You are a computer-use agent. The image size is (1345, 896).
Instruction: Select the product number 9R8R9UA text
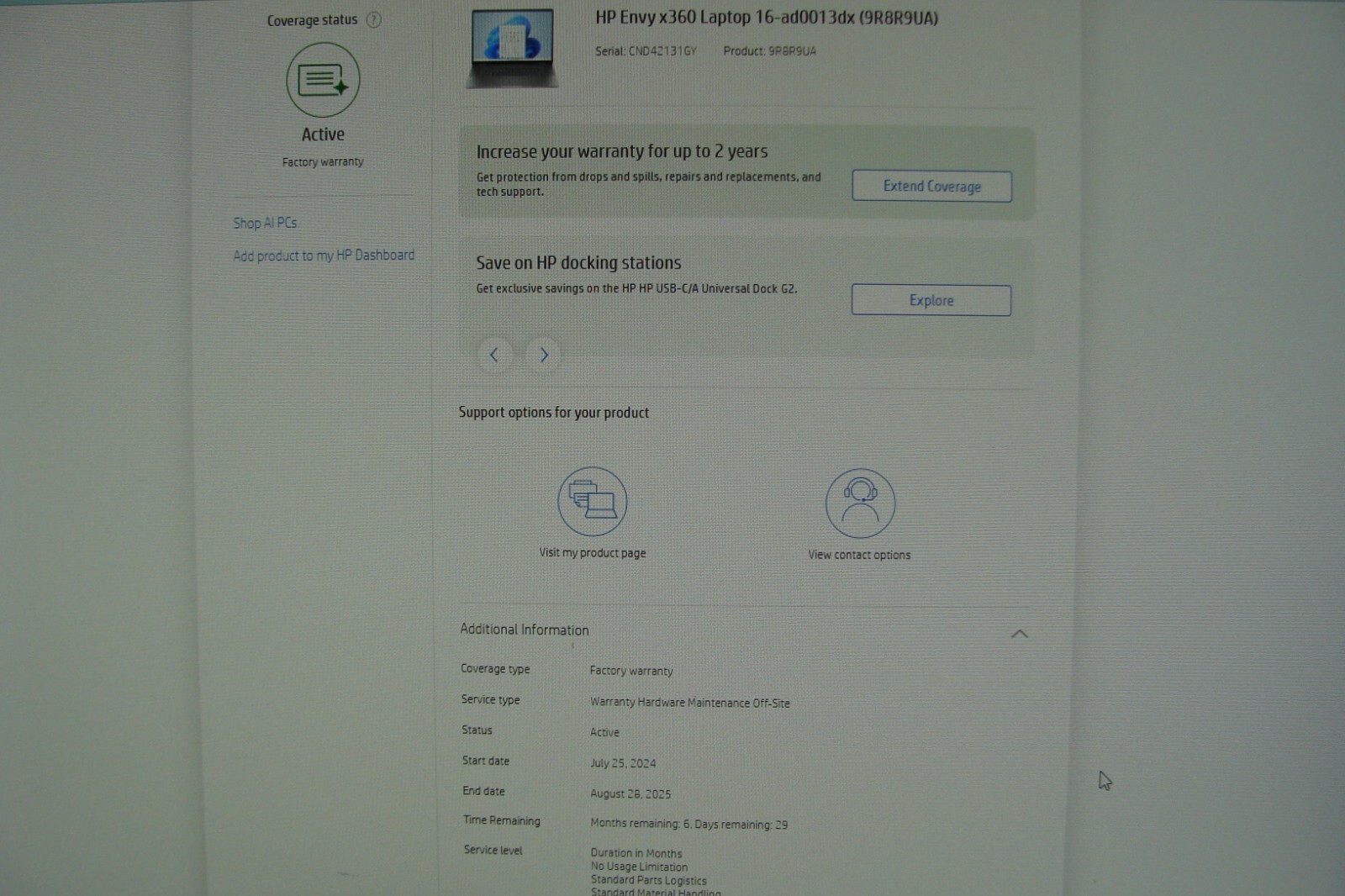coord(792,51)
